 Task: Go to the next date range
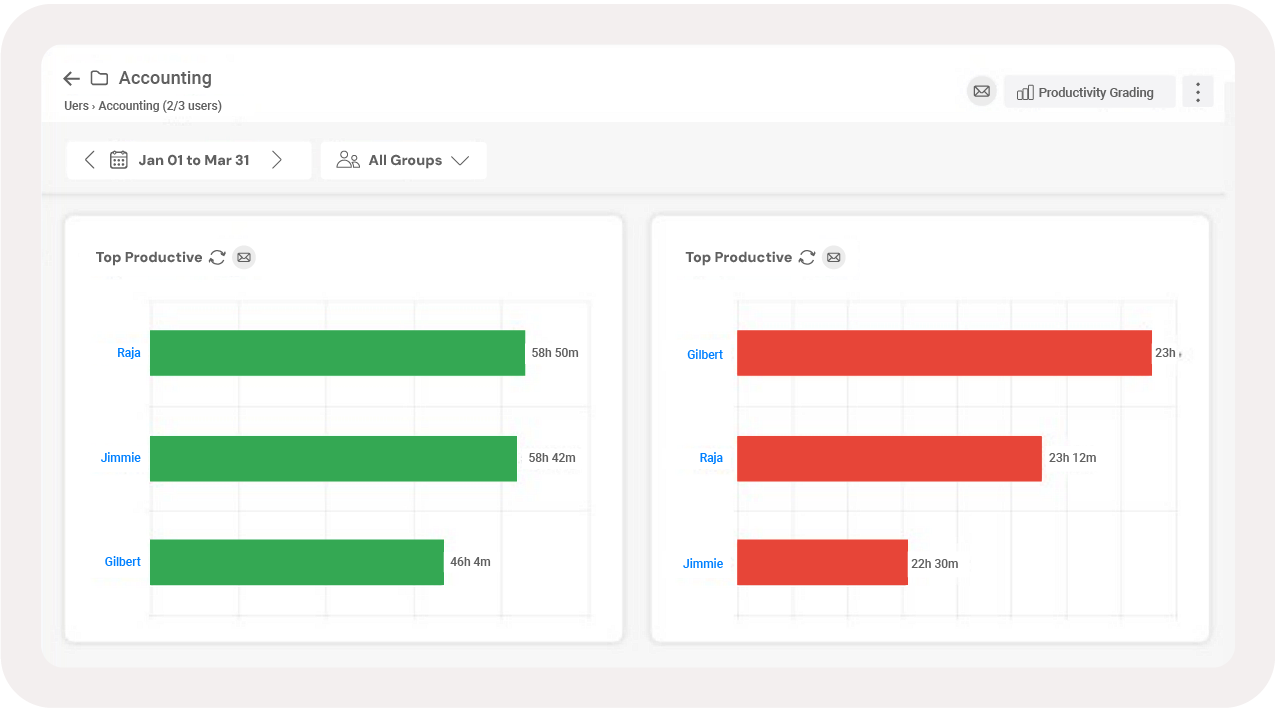[x=277, y=160]
